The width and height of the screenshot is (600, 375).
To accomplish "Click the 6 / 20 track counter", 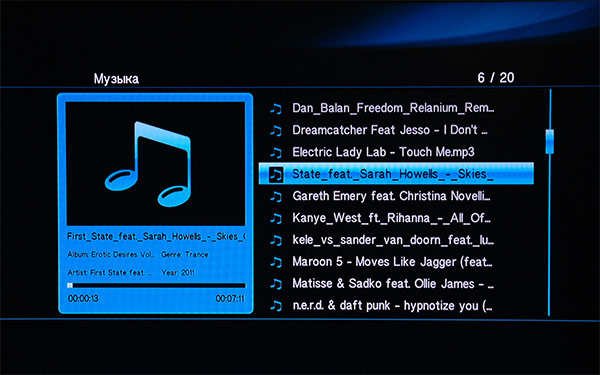I will pos(496,78).
